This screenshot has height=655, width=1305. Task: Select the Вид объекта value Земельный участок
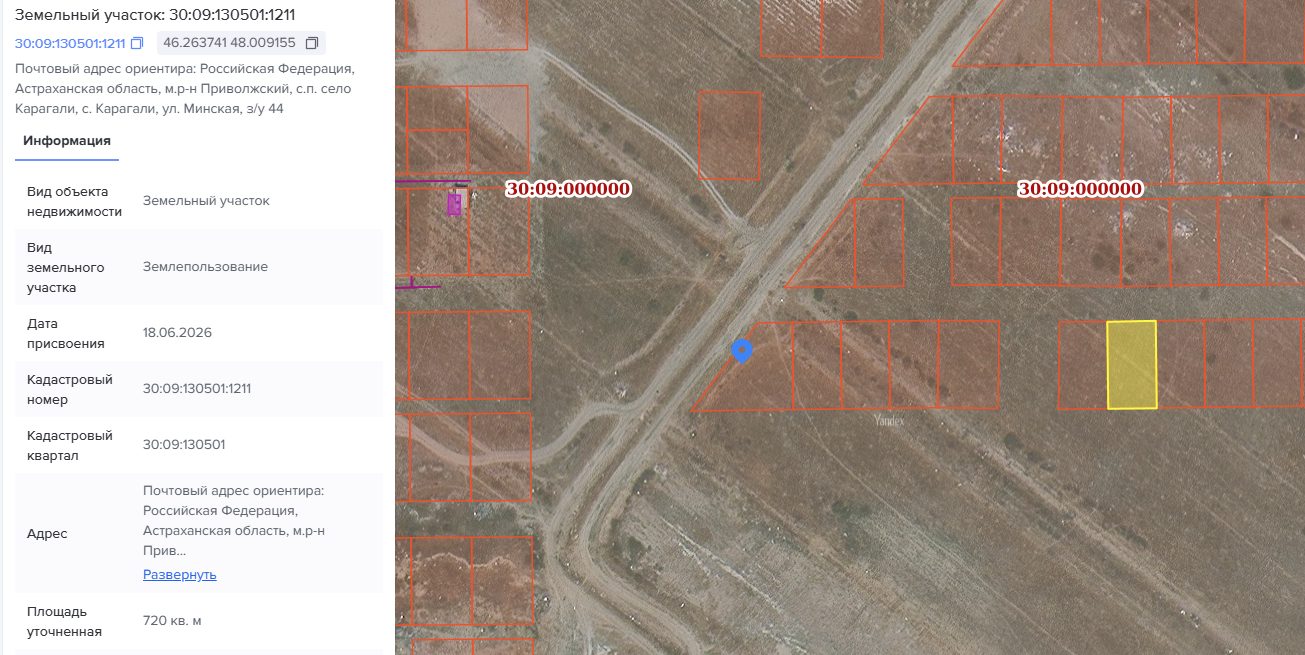pos(206,201)
